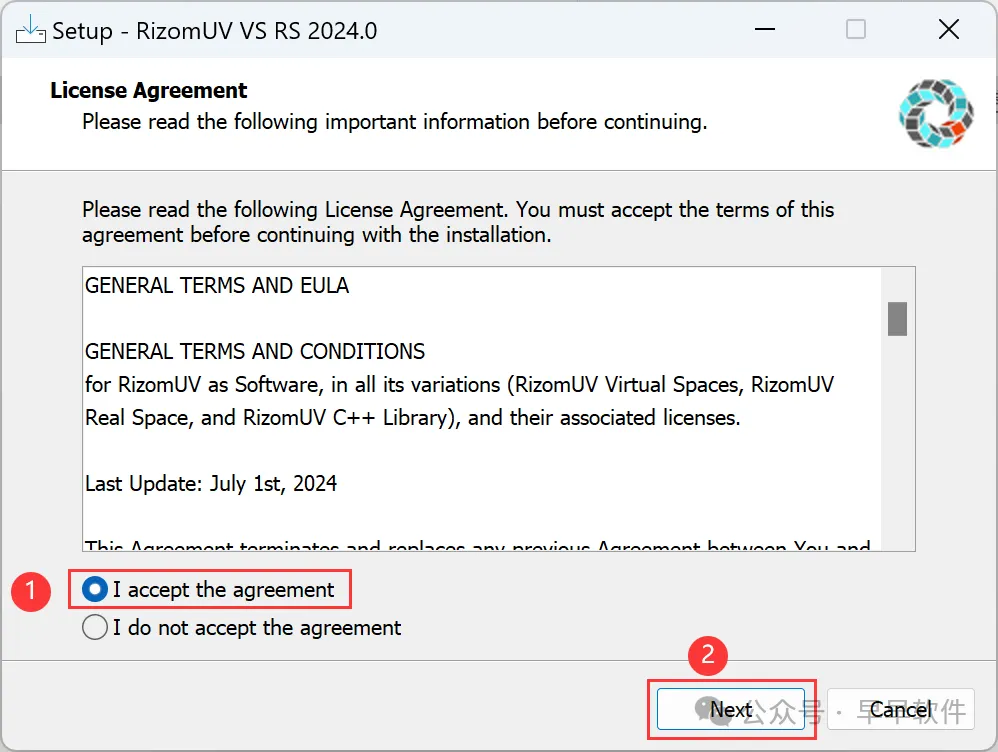
Task: Click the "Real Space, and RizomUV C++ Library" line
Action: (413, 418)
